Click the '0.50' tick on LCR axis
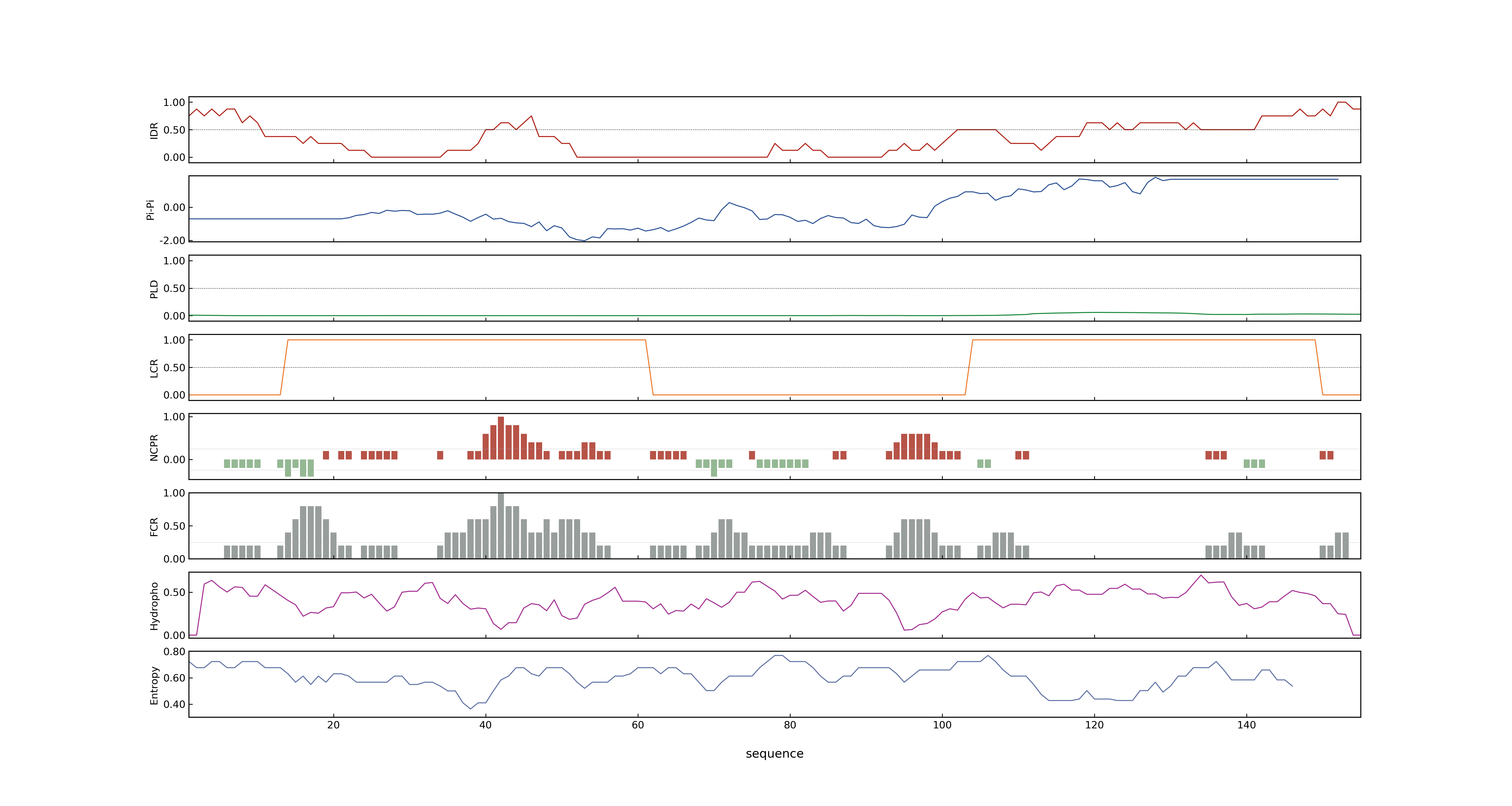Screen dimensions: 1512x806 pos(174,368)
